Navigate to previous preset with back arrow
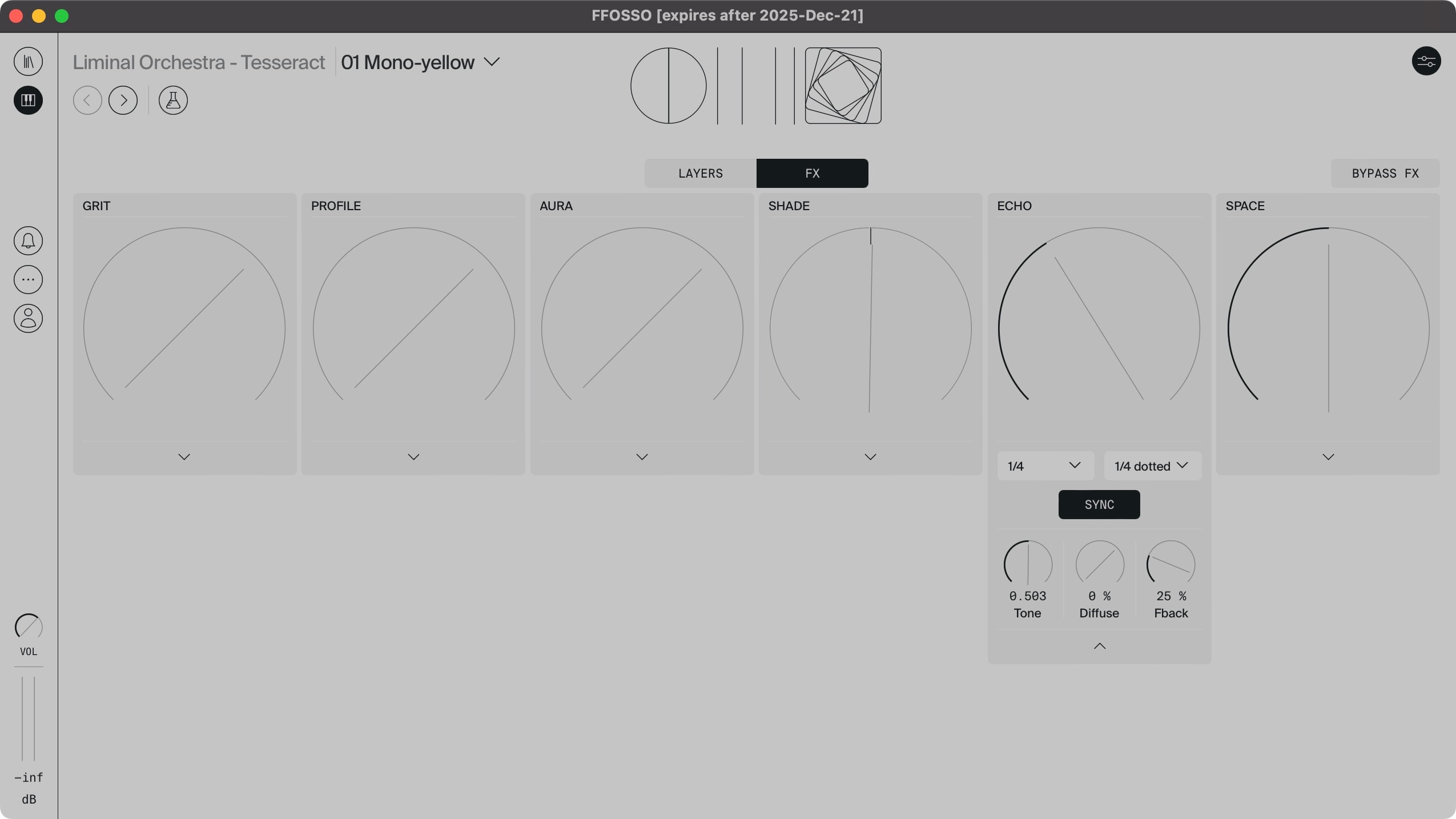1456x819 pixels. point(87,100)
